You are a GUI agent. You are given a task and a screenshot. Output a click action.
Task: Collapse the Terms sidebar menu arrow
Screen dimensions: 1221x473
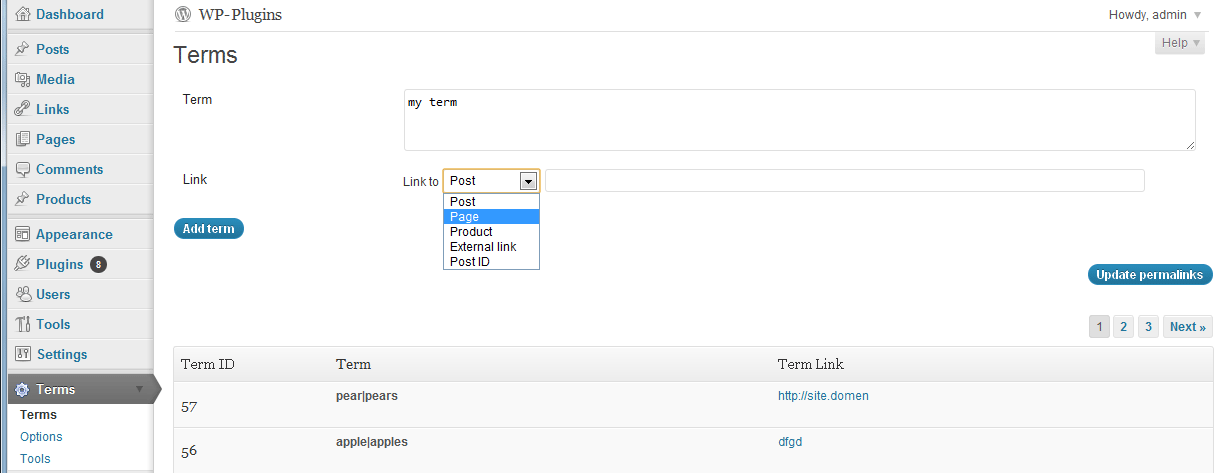[140, 389]
